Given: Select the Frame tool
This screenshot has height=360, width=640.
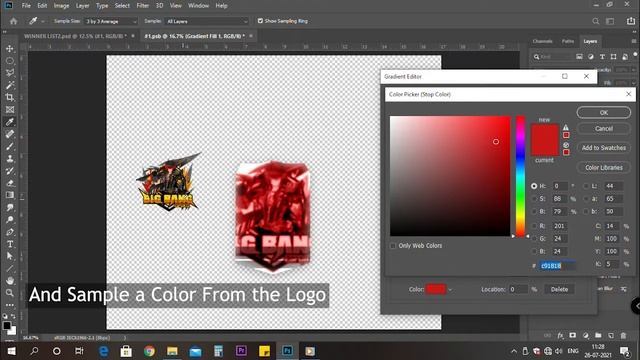Looking at the screenshot, I should (10, 110).
